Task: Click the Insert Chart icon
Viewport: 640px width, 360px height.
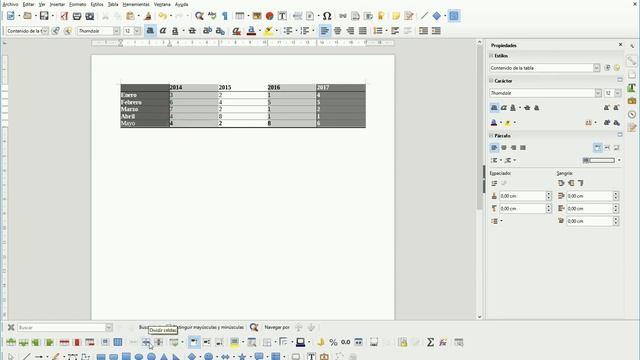Action: (x=269, y=16)
